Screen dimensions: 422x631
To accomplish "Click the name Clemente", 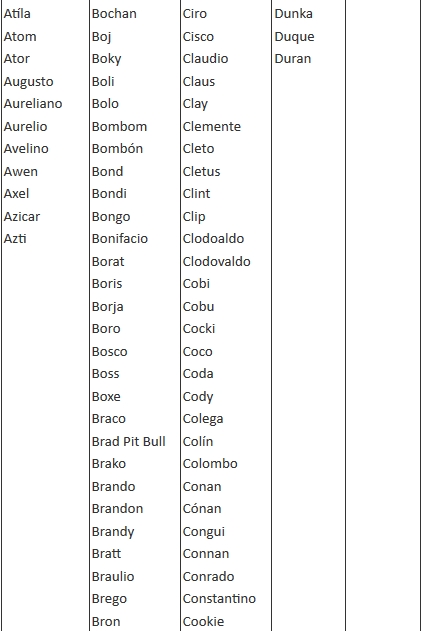I will click(x=212, y=126).
